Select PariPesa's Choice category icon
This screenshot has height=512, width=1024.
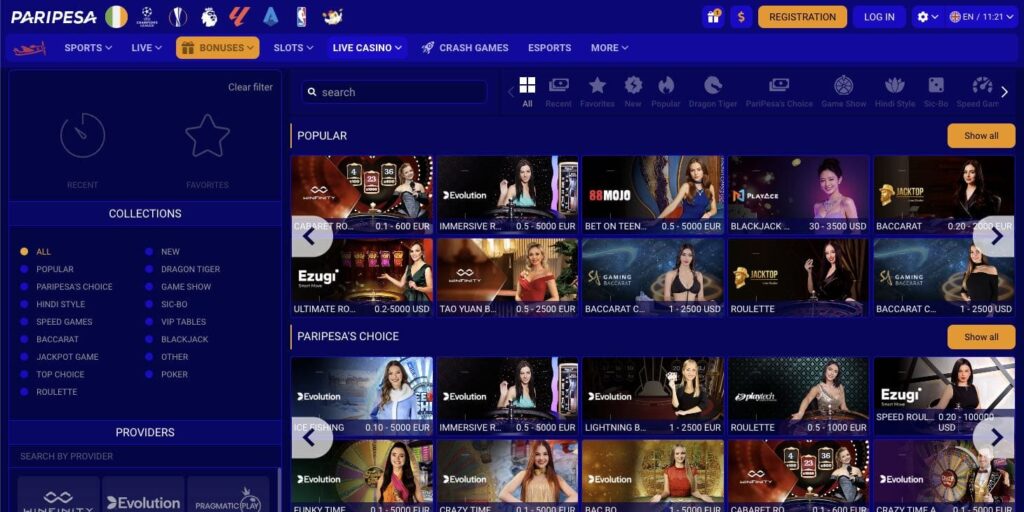click(779, 92)
